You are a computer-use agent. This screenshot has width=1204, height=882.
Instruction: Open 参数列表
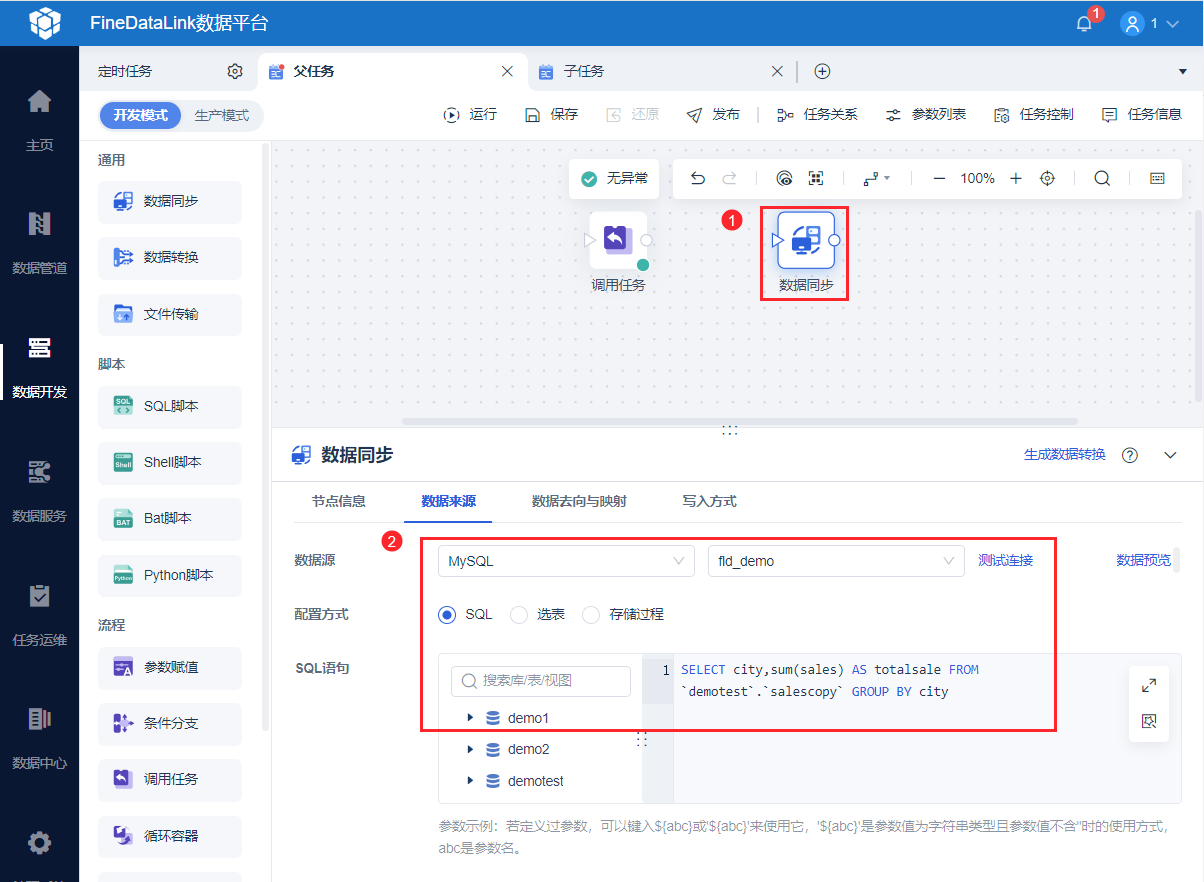[x=926, y=115]
